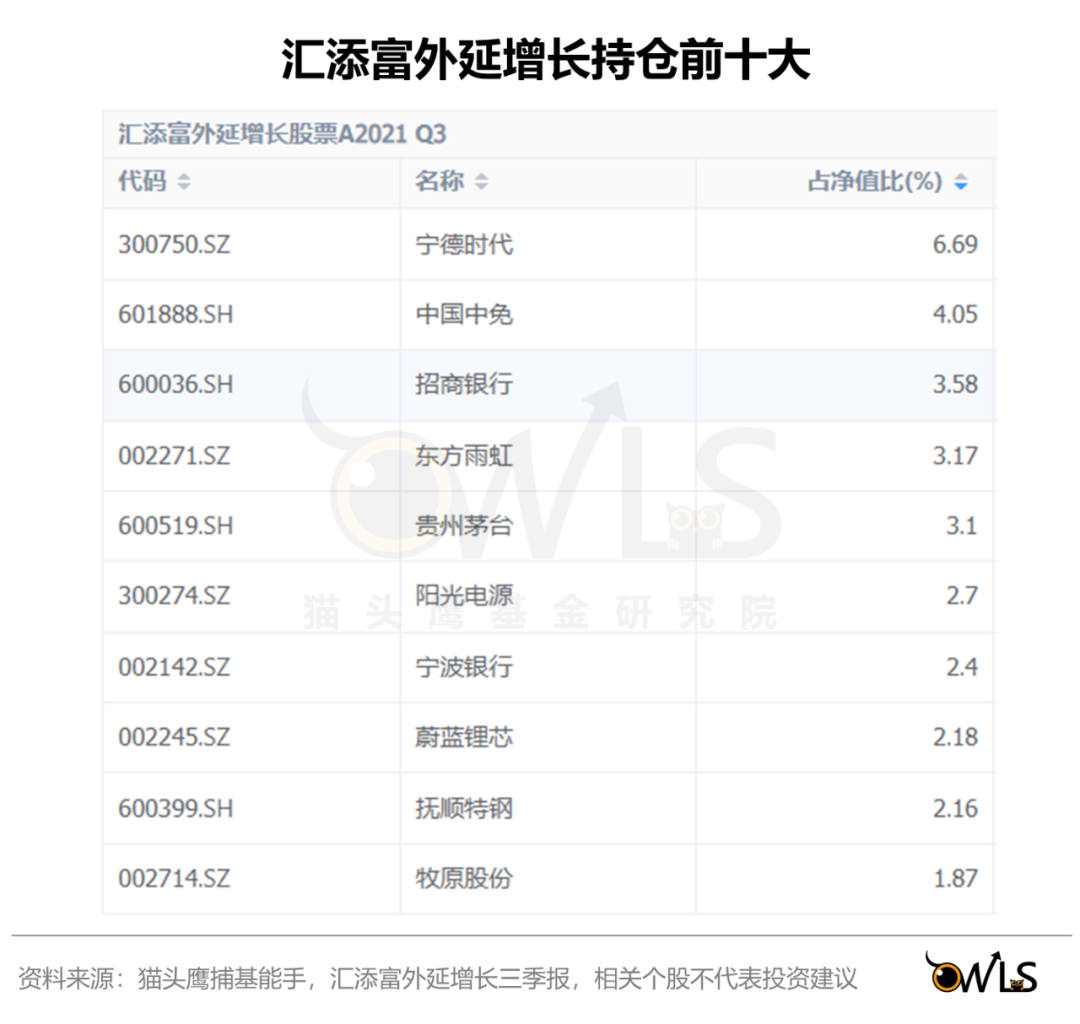Select stock name 牧原股份

click(464, 879)
